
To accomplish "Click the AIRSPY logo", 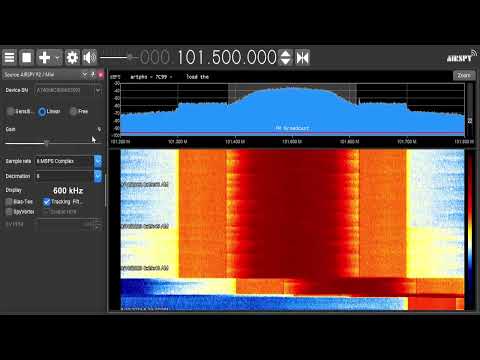I will (x=462, y=57).
